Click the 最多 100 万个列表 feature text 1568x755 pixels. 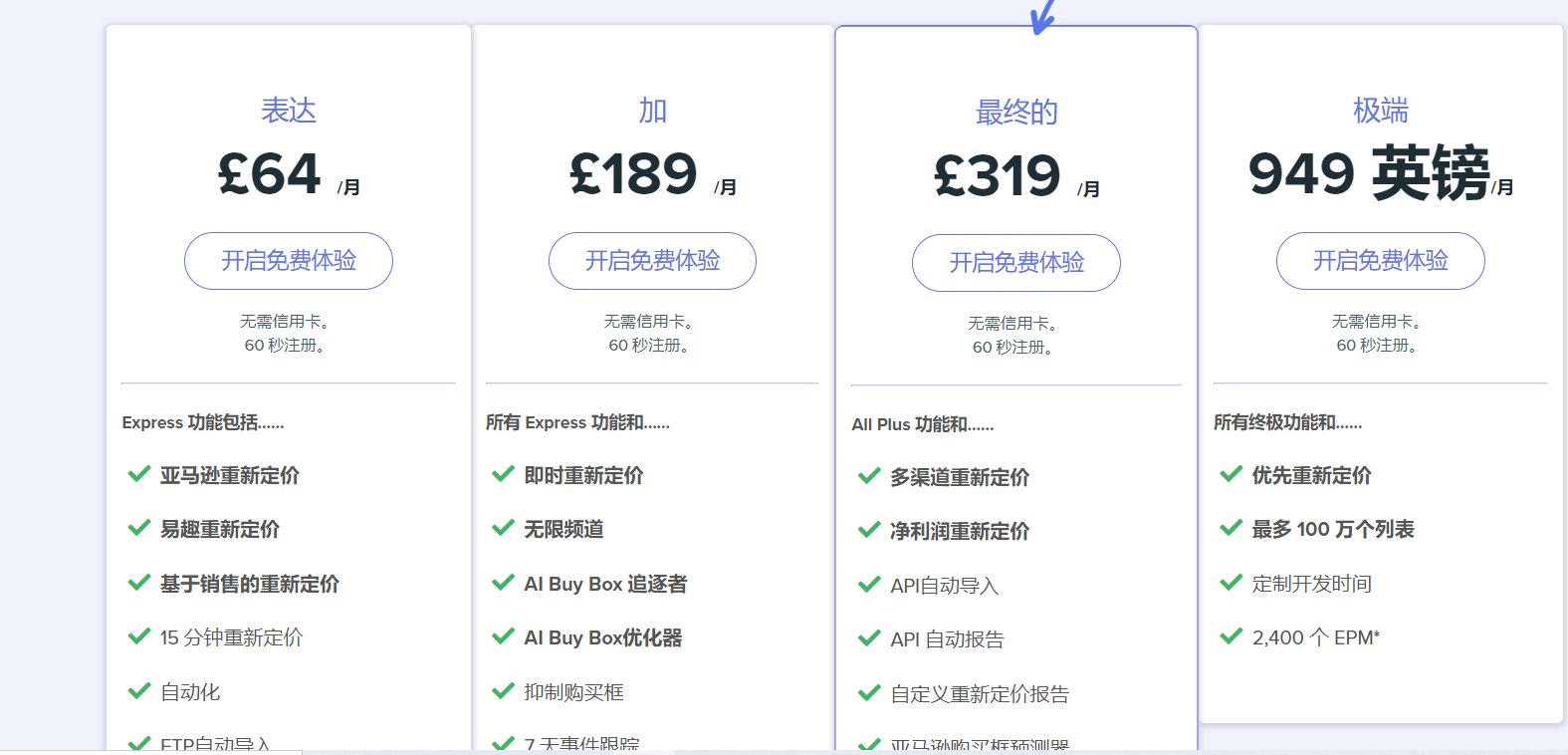pyautogui.click(x=1333, y=529)
